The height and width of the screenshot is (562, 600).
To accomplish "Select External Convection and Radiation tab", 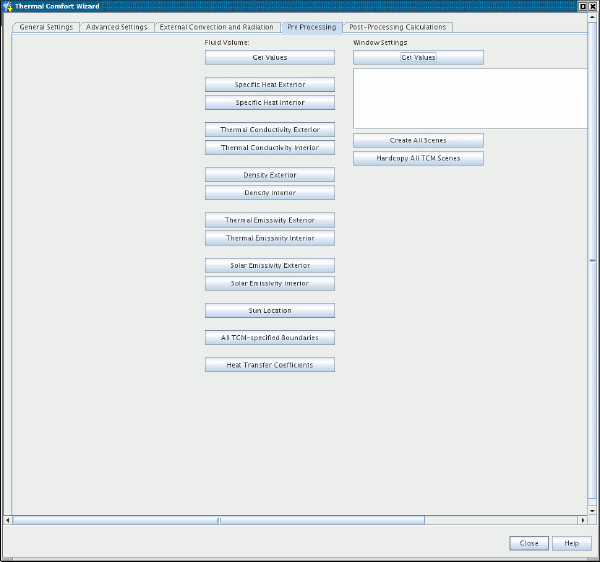I will (x=217, y=27).
